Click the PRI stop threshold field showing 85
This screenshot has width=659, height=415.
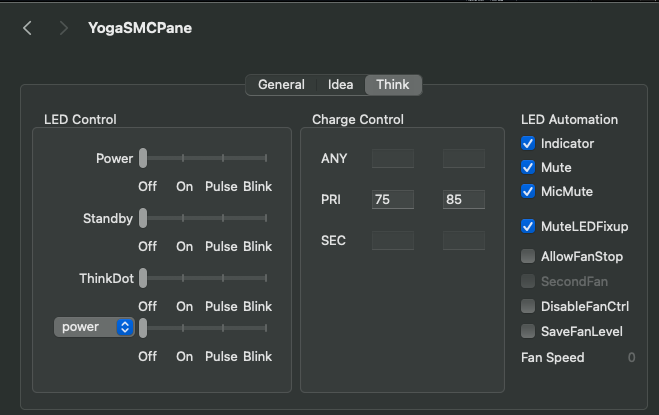coord(464,200)
